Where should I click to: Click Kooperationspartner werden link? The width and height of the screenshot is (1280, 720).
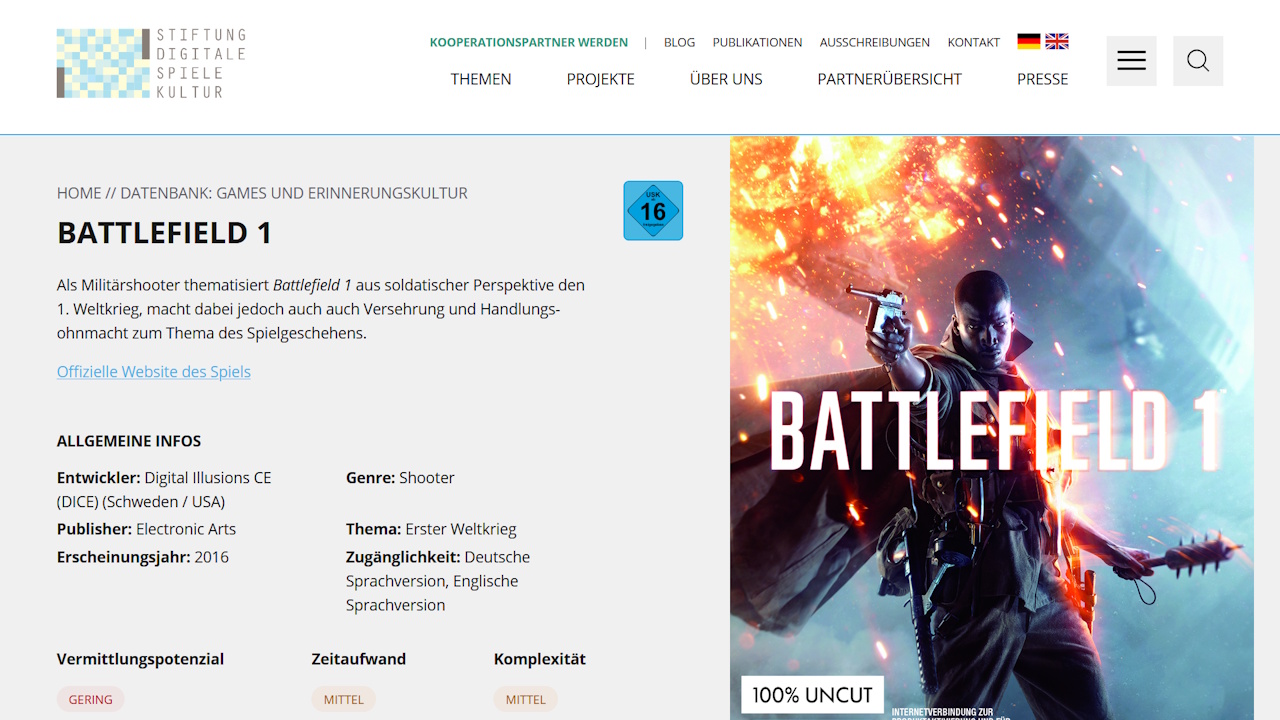[x=529, y=42]
